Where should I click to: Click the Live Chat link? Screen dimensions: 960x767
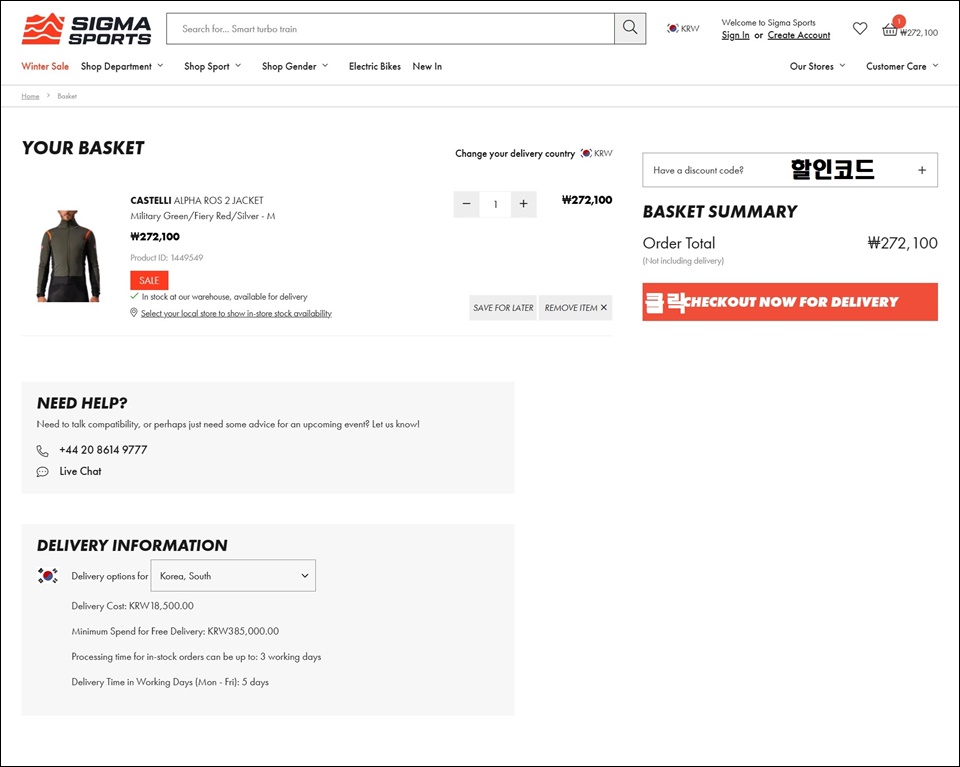80,471
